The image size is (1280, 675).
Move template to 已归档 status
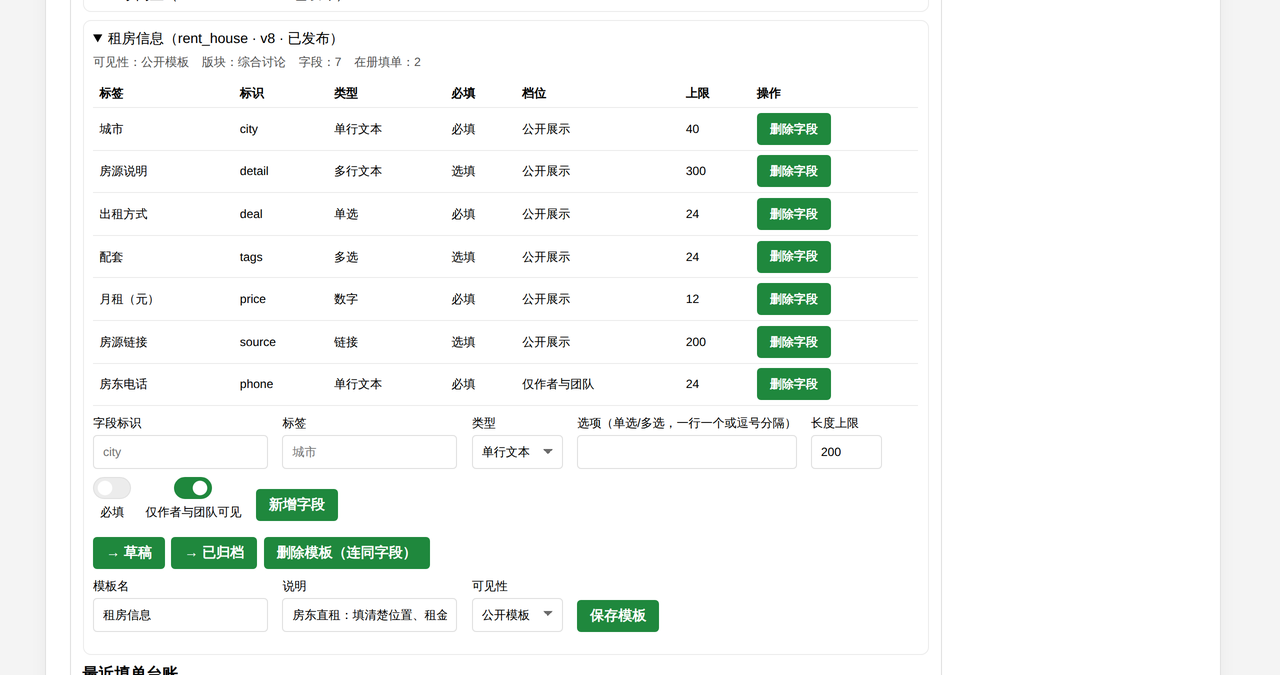[214, 553]
